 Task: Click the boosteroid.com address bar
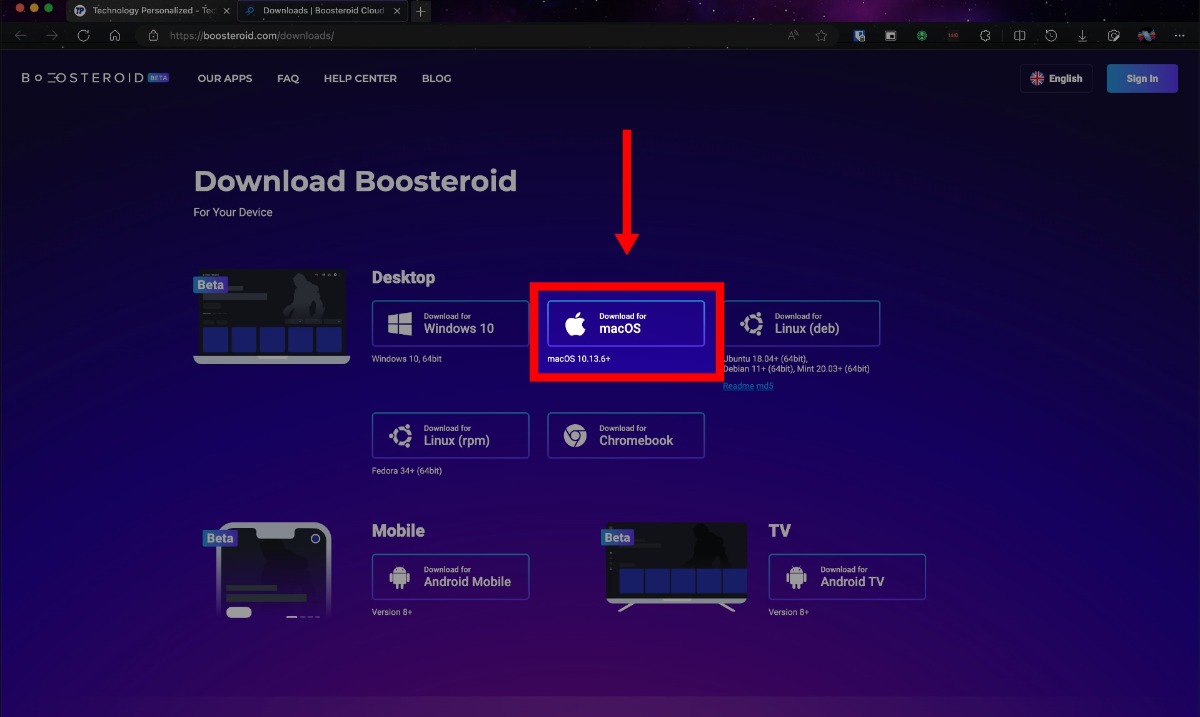pos(460,35)
